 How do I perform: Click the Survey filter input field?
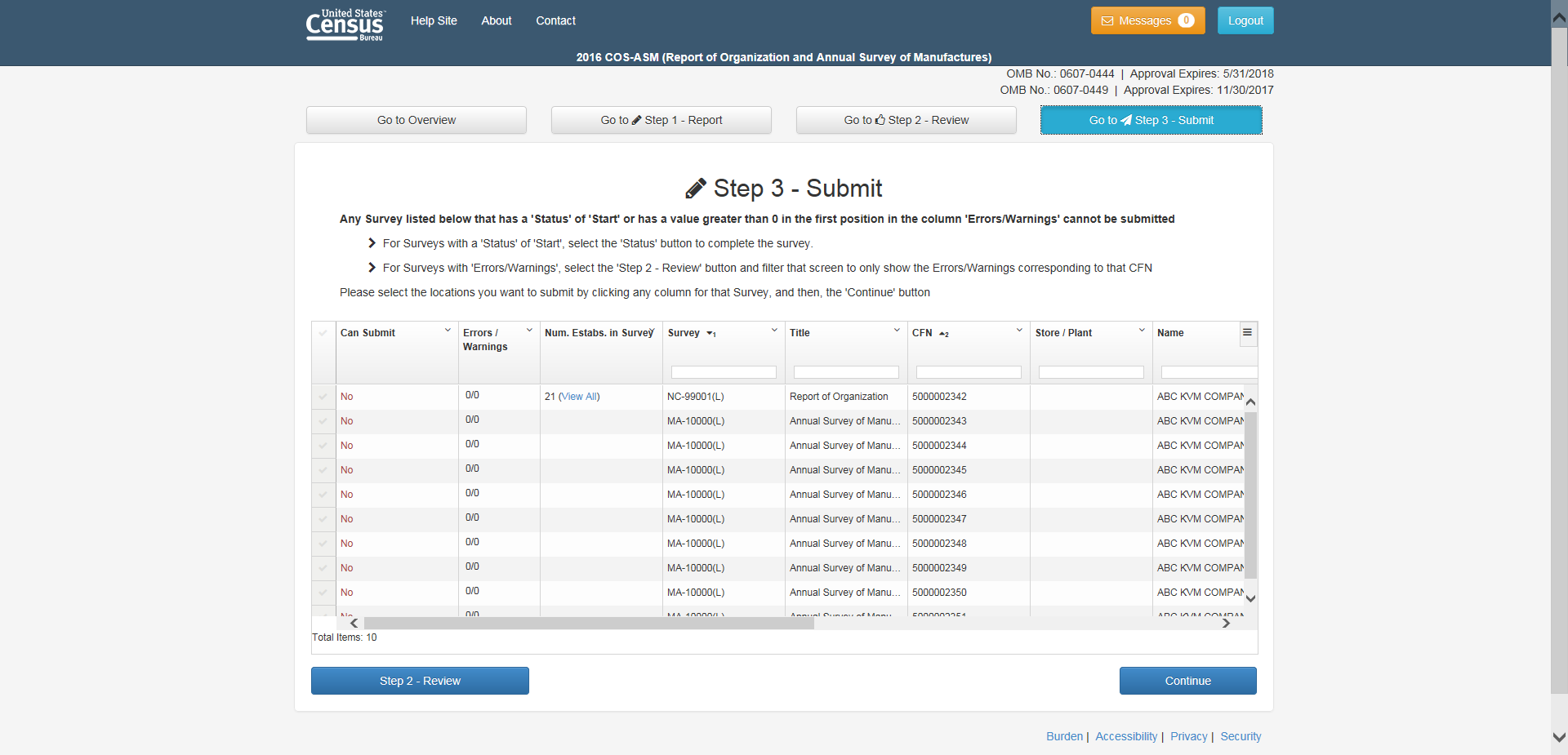pyautogui.click(x=724, y=372)
